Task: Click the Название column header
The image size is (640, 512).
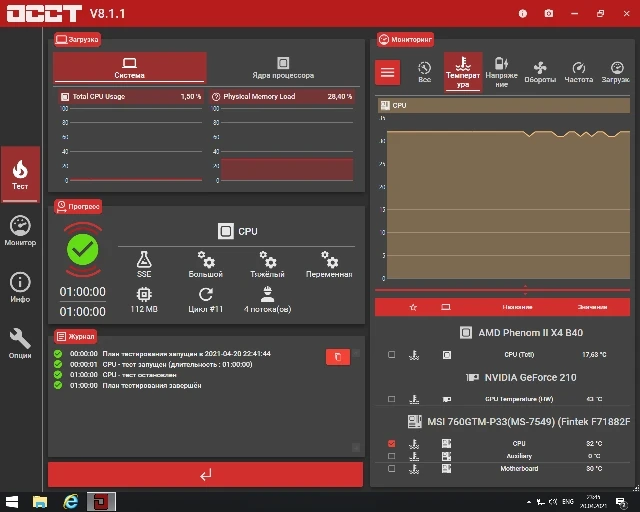Action: pyautogui.click(x=517, y=307)
